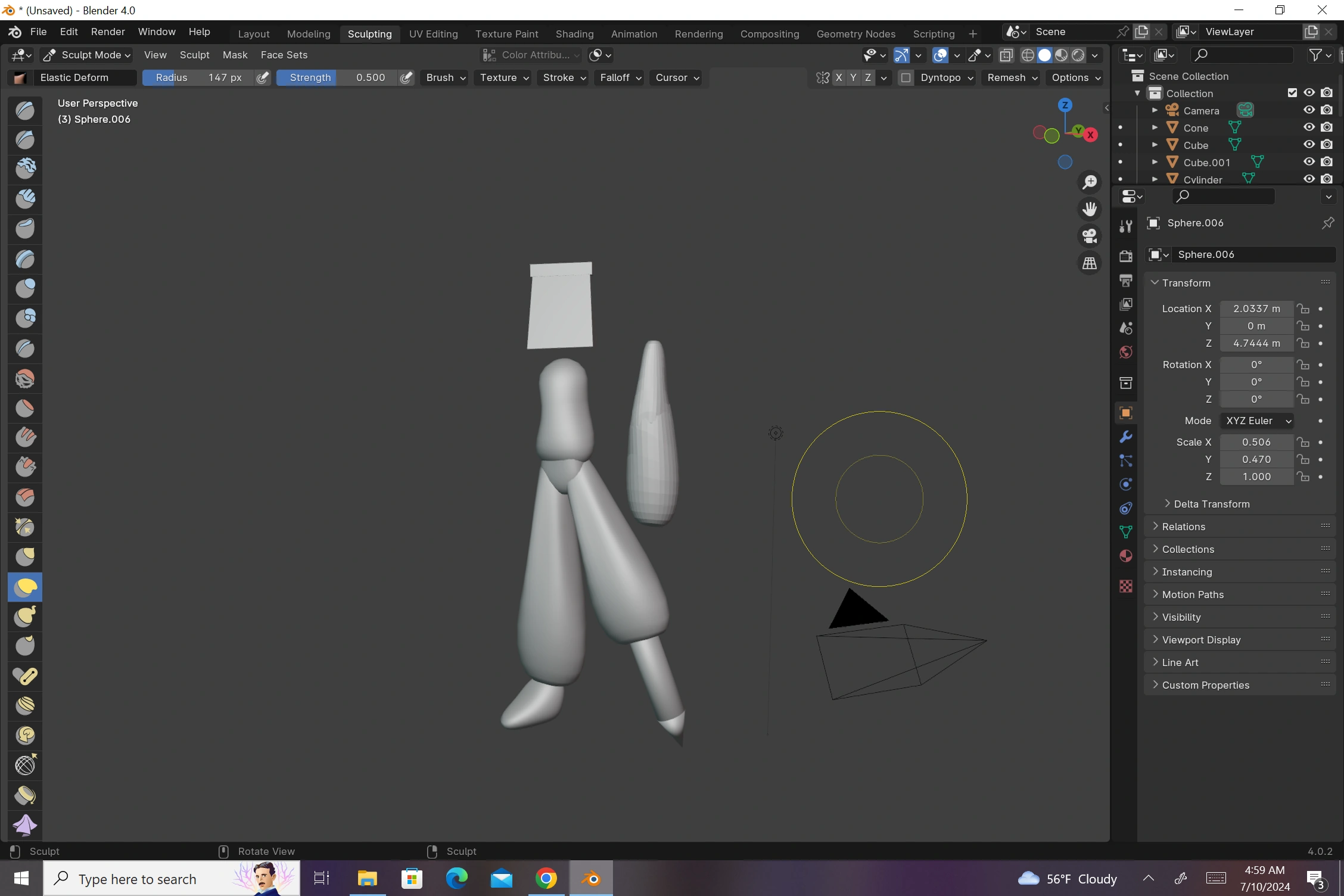
Task: Click the Remesh button in the header
Action: coord(1010,77)
